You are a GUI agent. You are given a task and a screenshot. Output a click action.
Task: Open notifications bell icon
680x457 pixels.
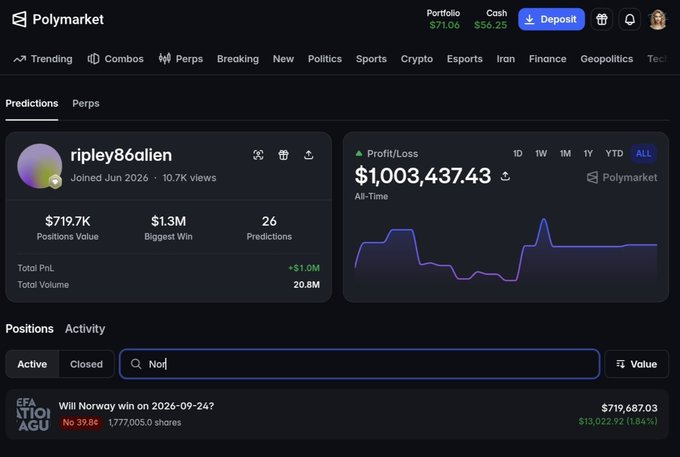630,20
